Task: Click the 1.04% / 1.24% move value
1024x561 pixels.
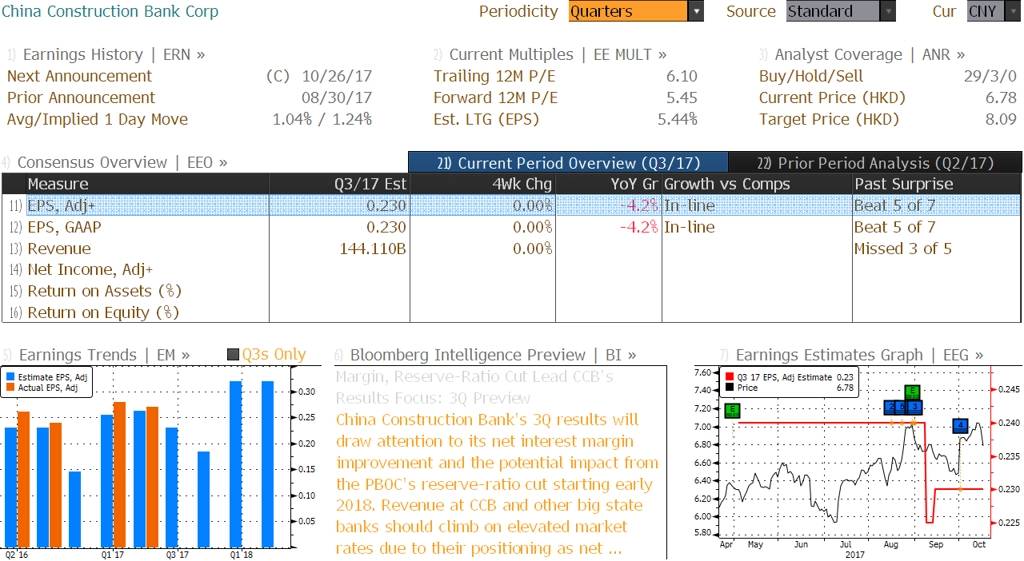Action: coord(322,119)
